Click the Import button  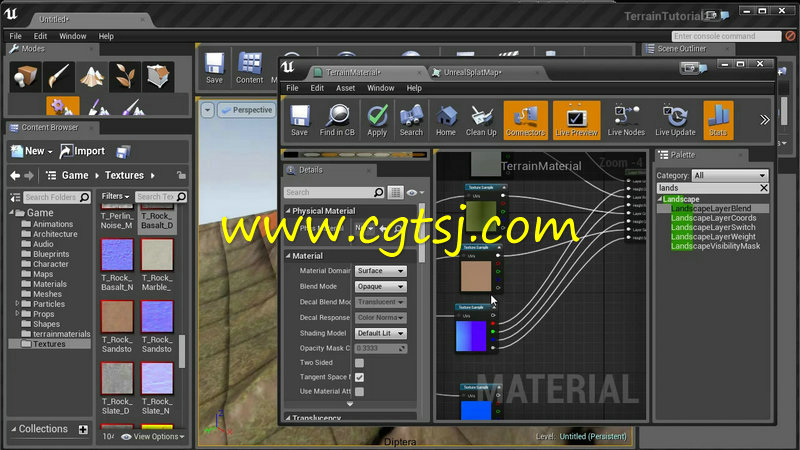pos(82,151)
